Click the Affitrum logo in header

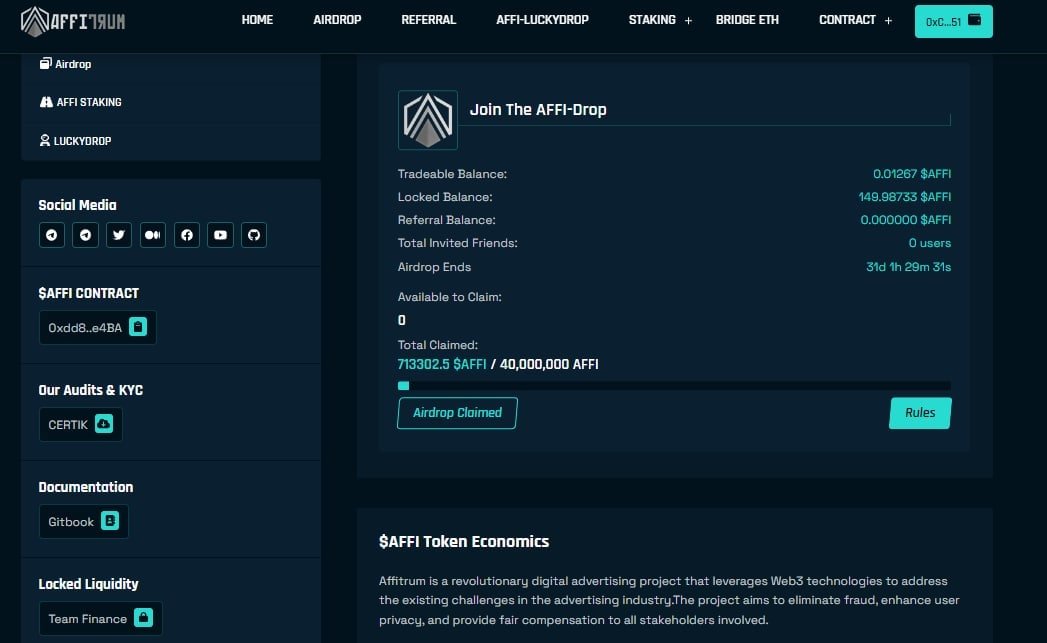pyautogui.click(x=72, y=21)
